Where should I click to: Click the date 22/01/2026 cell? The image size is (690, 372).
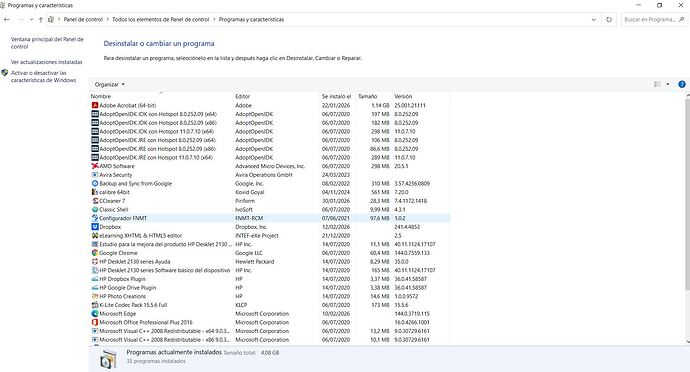tap(336, 105)
